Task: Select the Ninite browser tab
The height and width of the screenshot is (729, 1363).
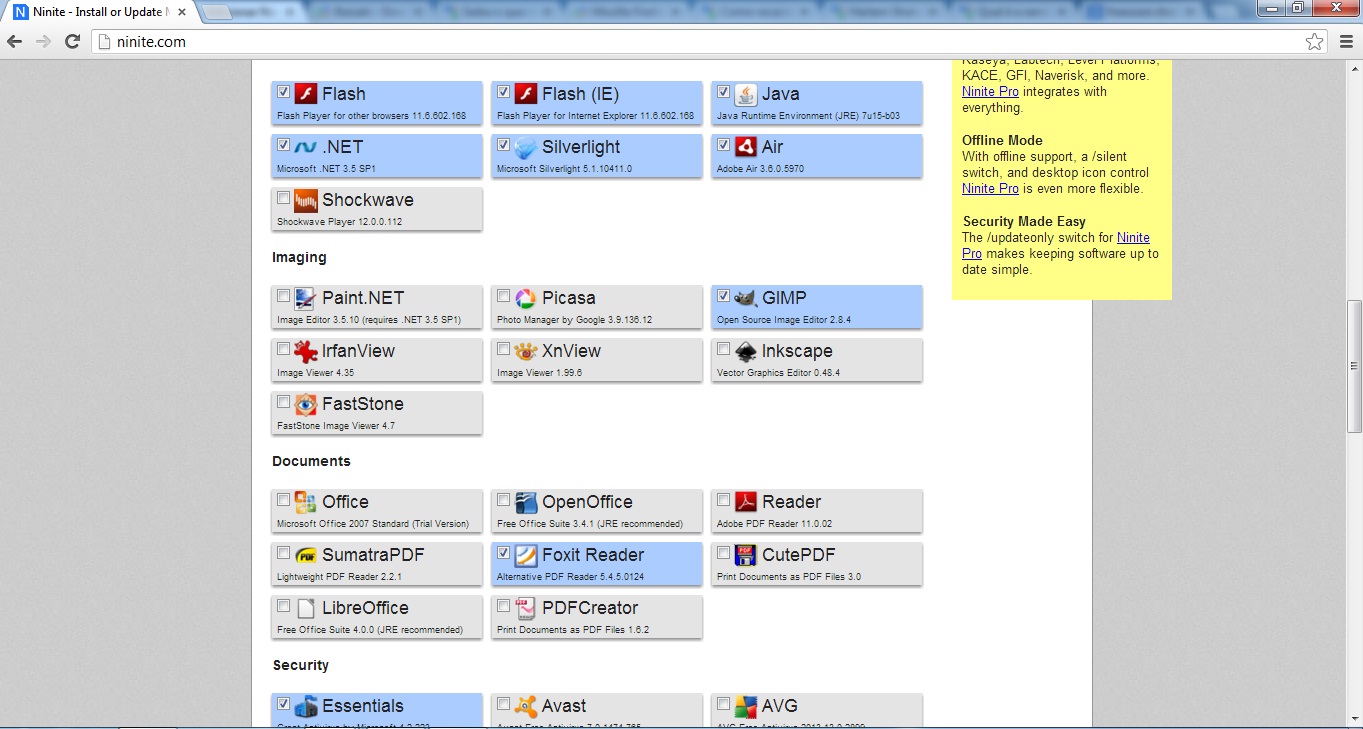Action: pyautogui.click(x=100, y=12)
